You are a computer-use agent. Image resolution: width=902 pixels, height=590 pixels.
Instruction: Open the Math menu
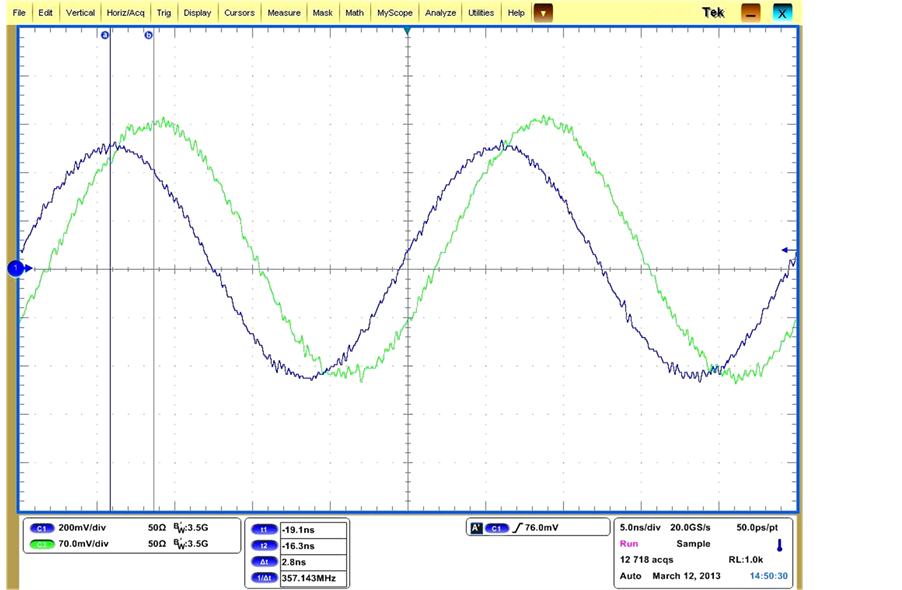pos(354,13)
